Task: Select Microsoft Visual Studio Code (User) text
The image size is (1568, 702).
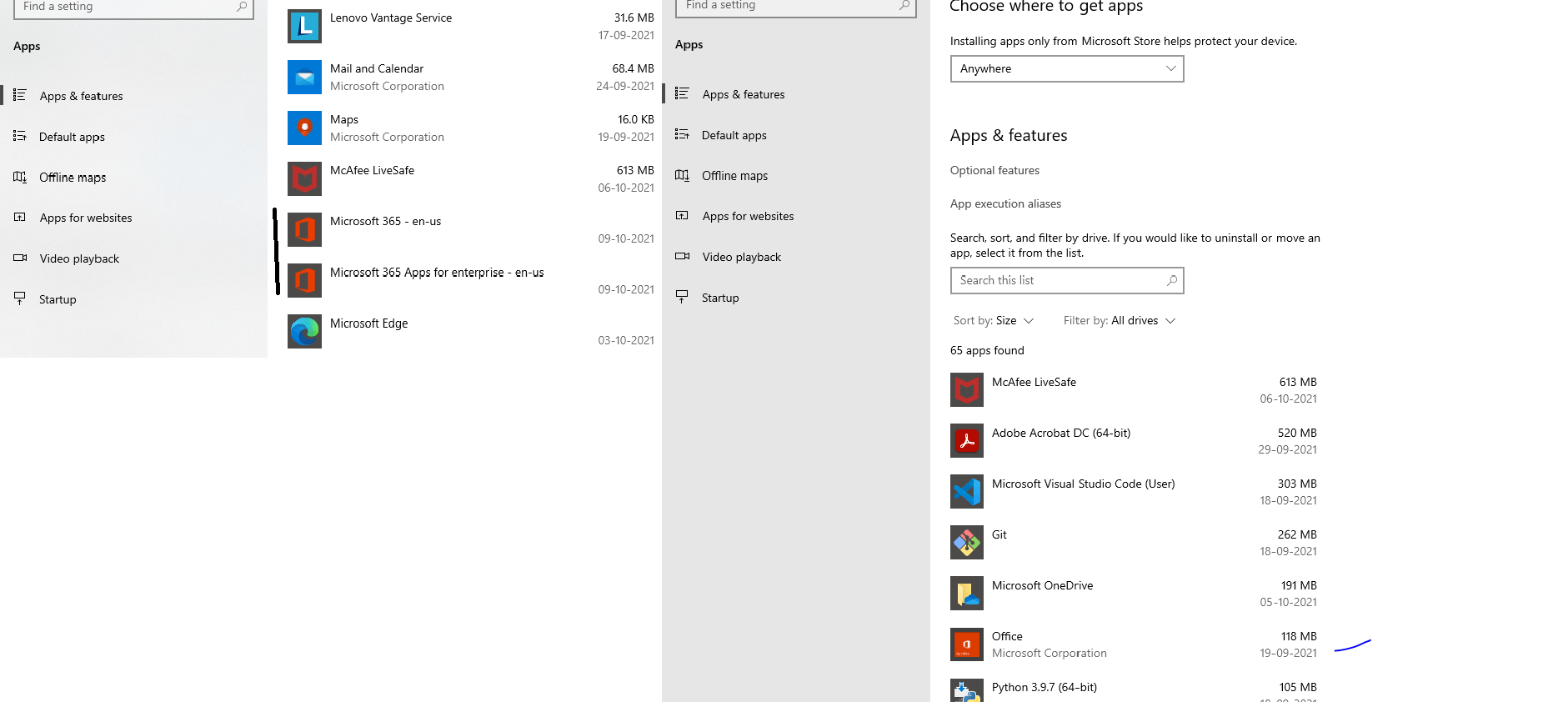Action: (1084, 484)
